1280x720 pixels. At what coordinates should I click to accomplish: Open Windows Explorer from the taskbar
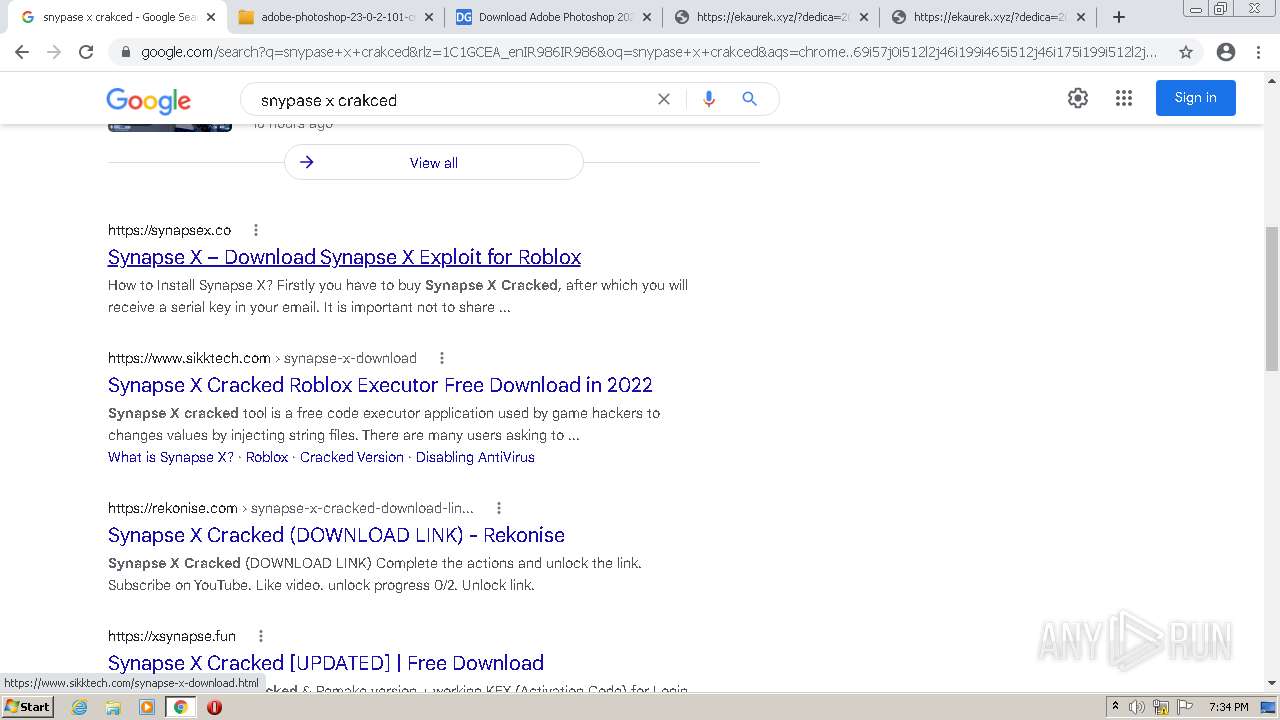click(x=113, y=707)
